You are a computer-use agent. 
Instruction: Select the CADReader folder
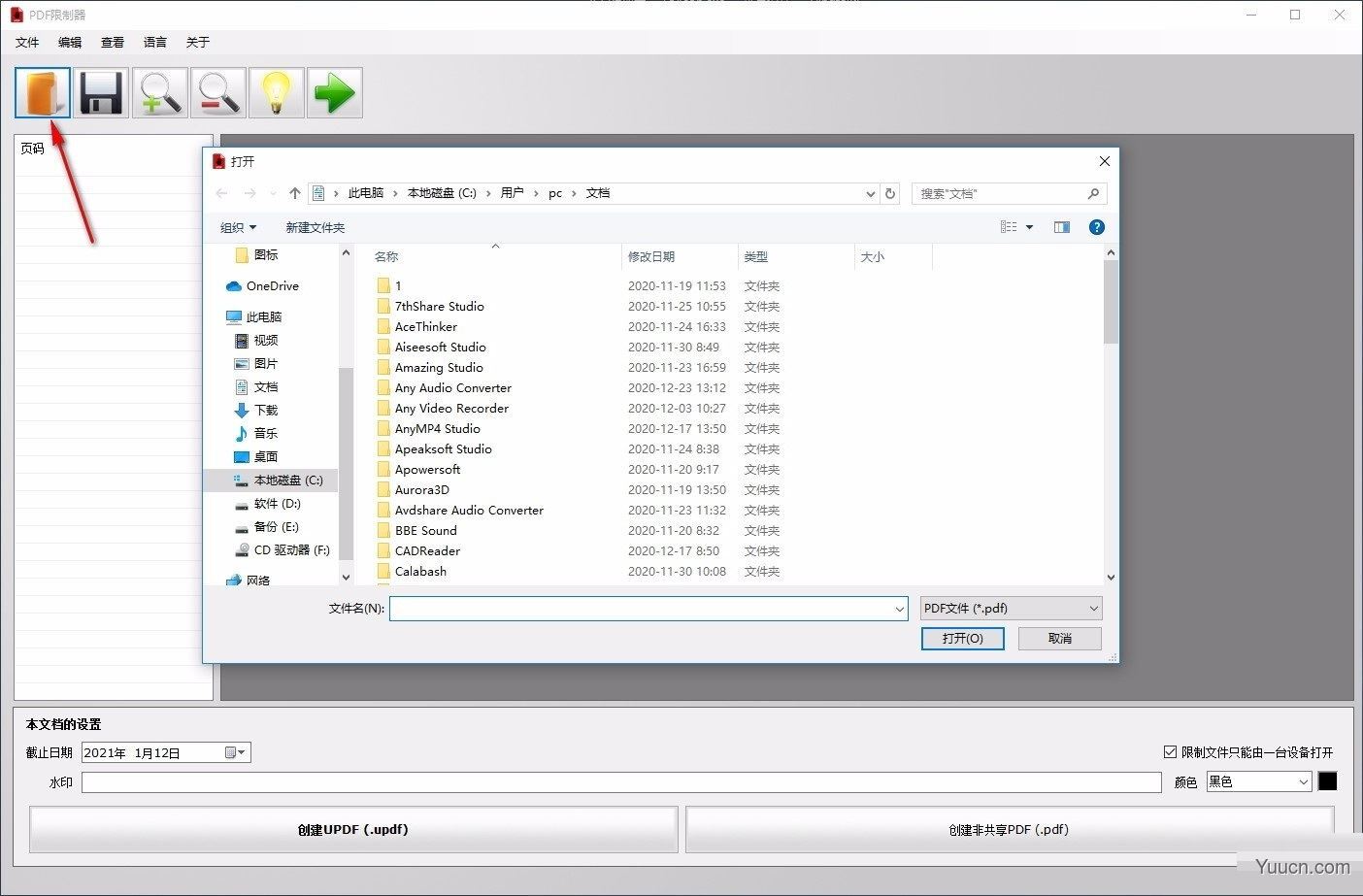pyautogui.click(x=427, y=551)
